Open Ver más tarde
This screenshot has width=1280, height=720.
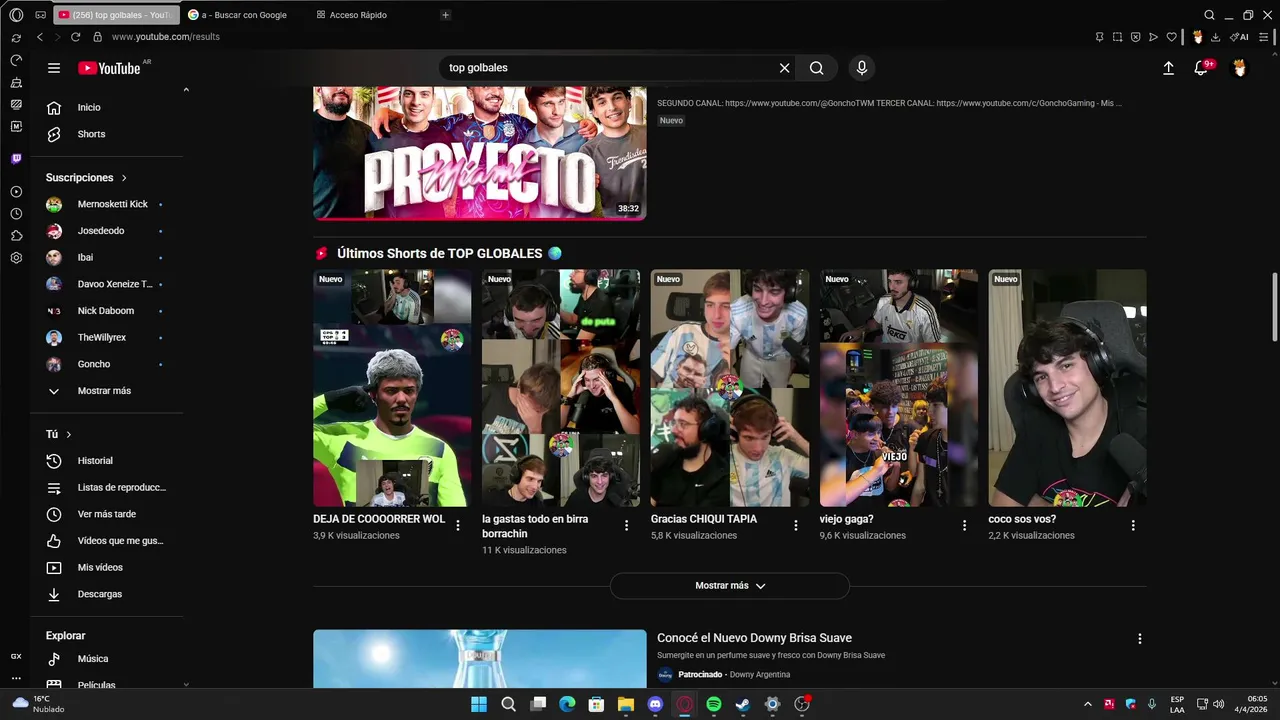coord(107,514)
